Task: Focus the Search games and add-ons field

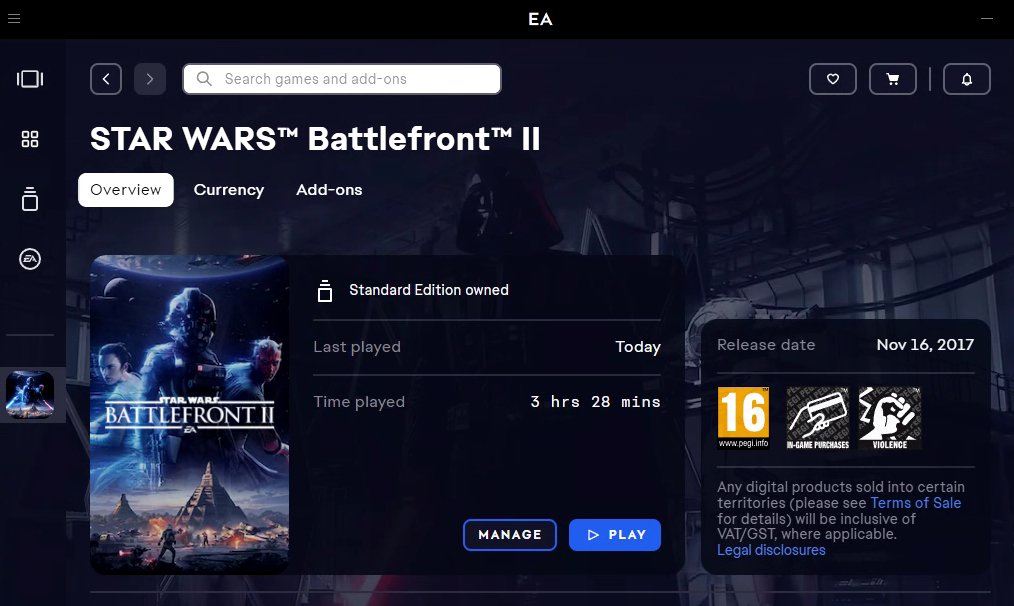Action: click(x=342, y=79)
